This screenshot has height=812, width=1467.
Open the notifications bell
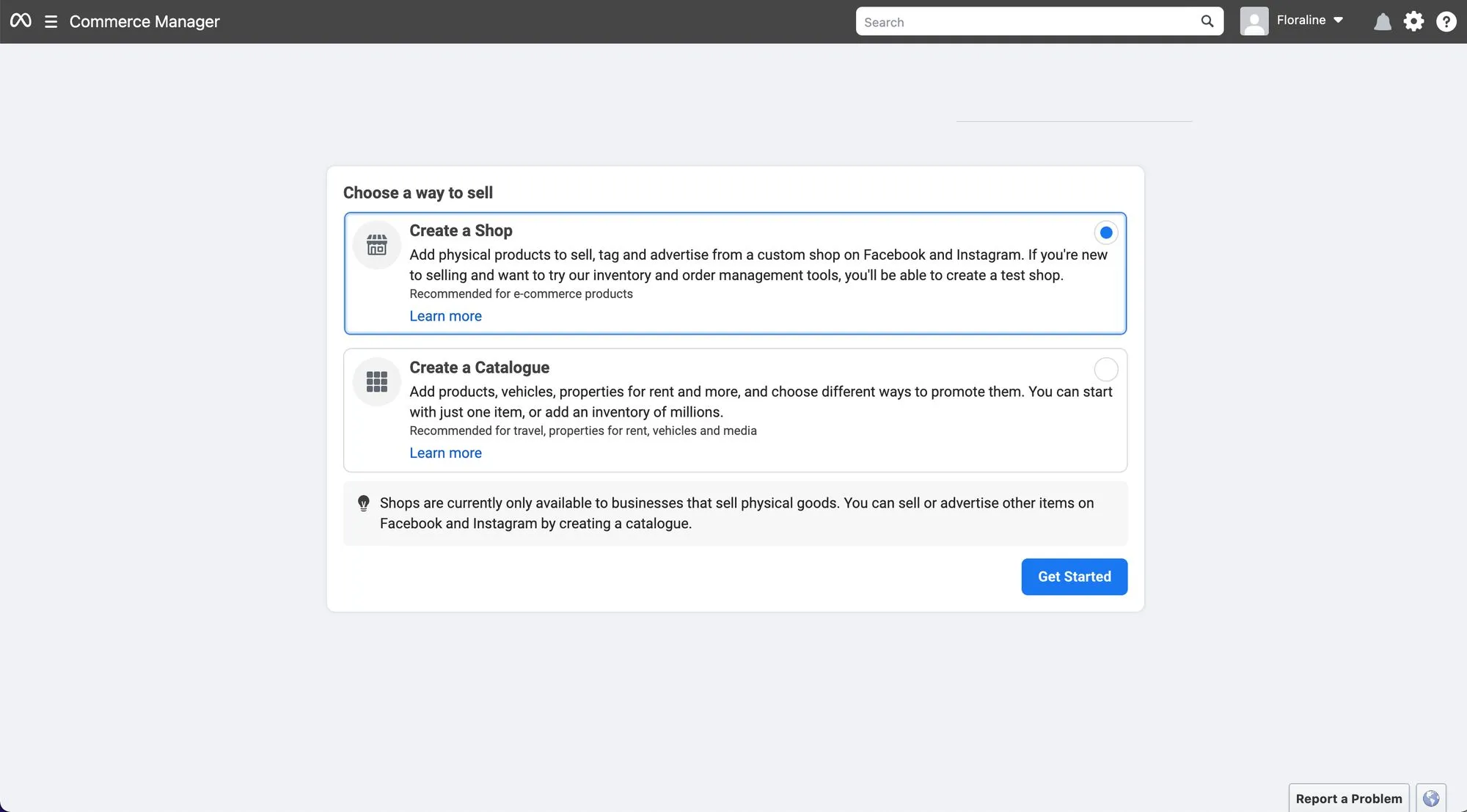(1382, 21)
